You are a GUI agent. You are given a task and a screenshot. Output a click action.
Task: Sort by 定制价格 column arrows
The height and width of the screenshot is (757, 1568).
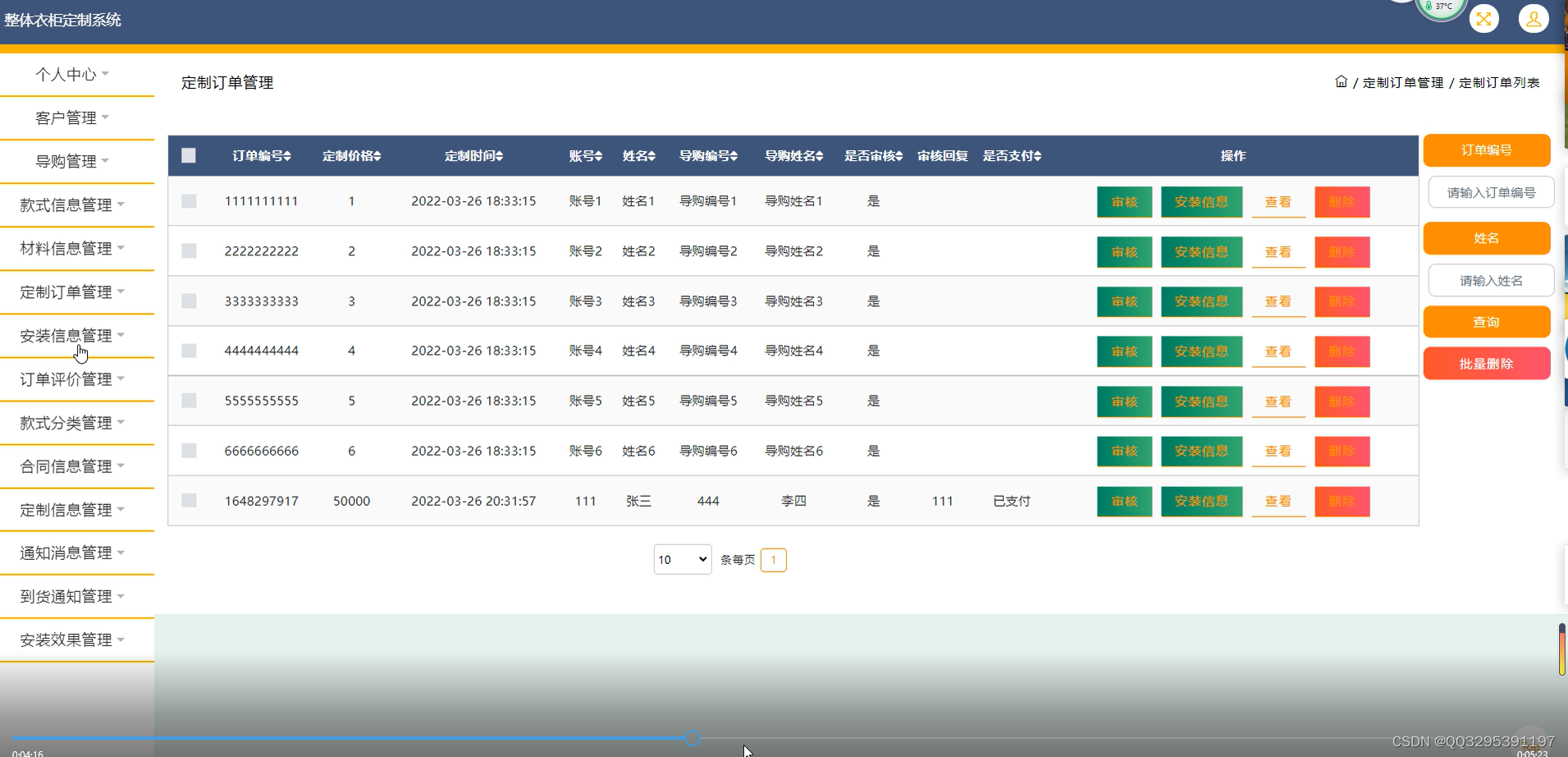377,156
